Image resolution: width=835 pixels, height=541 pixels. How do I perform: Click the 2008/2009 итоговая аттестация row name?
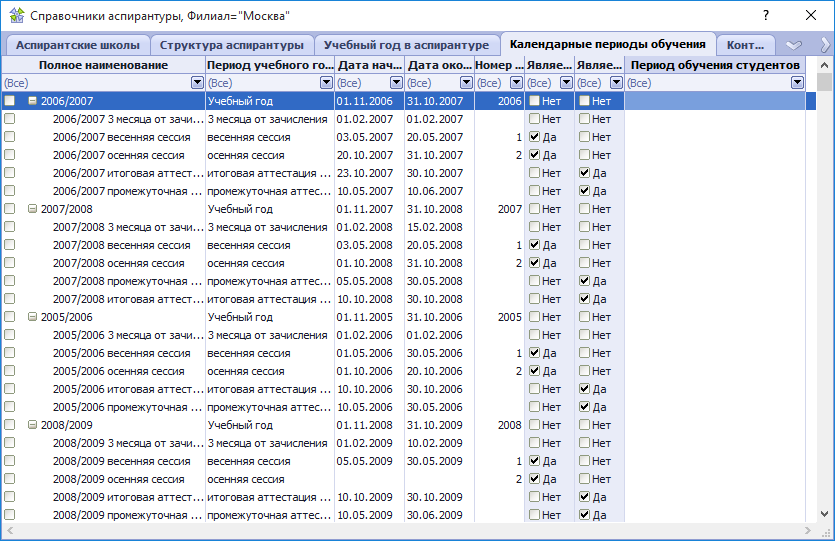tap(120, 497)
